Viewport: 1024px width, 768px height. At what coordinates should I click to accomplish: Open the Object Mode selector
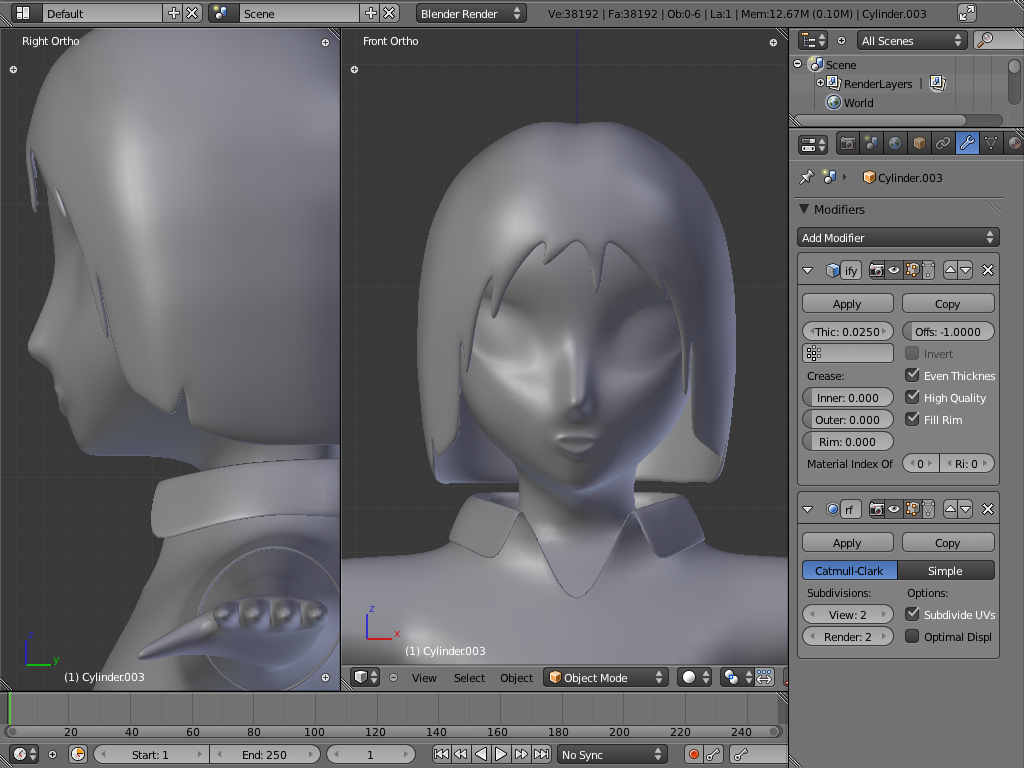coord(606,677)
